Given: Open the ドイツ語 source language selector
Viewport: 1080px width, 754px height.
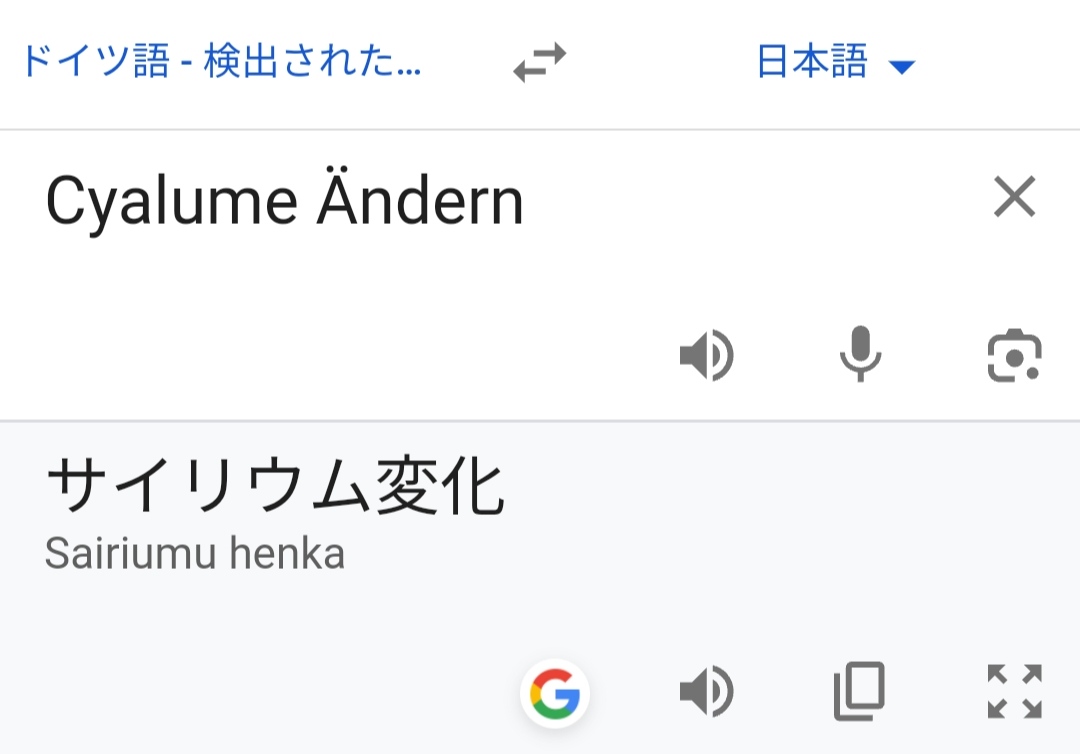Looking at the screenshot, I should point(222,61).
